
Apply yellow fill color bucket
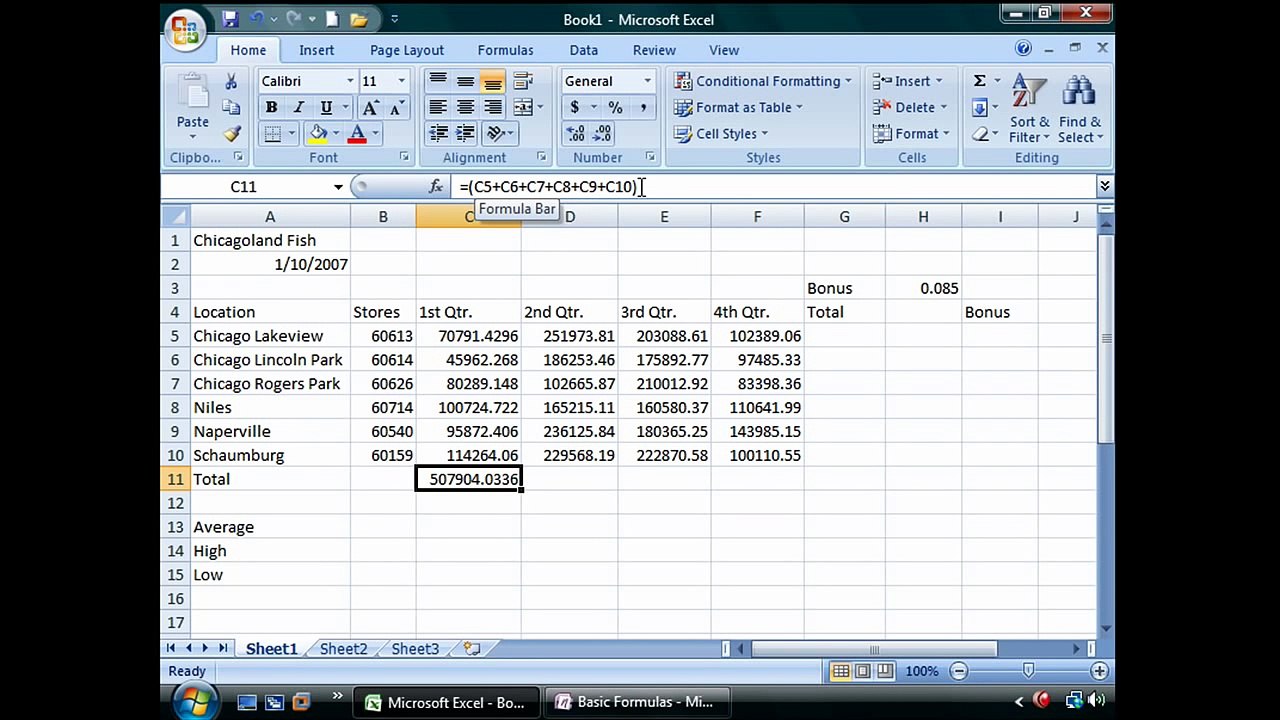pos(318,134)
